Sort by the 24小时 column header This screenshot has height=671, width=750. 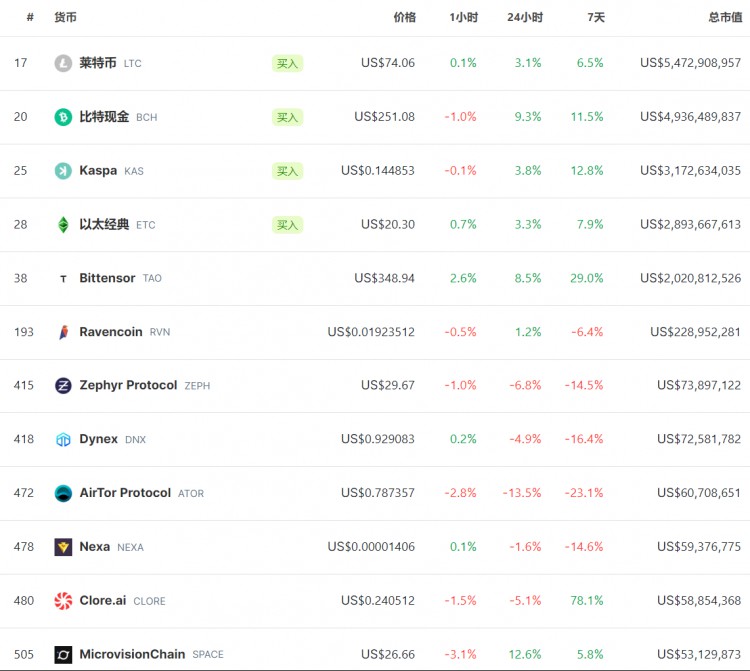[524, 17]
